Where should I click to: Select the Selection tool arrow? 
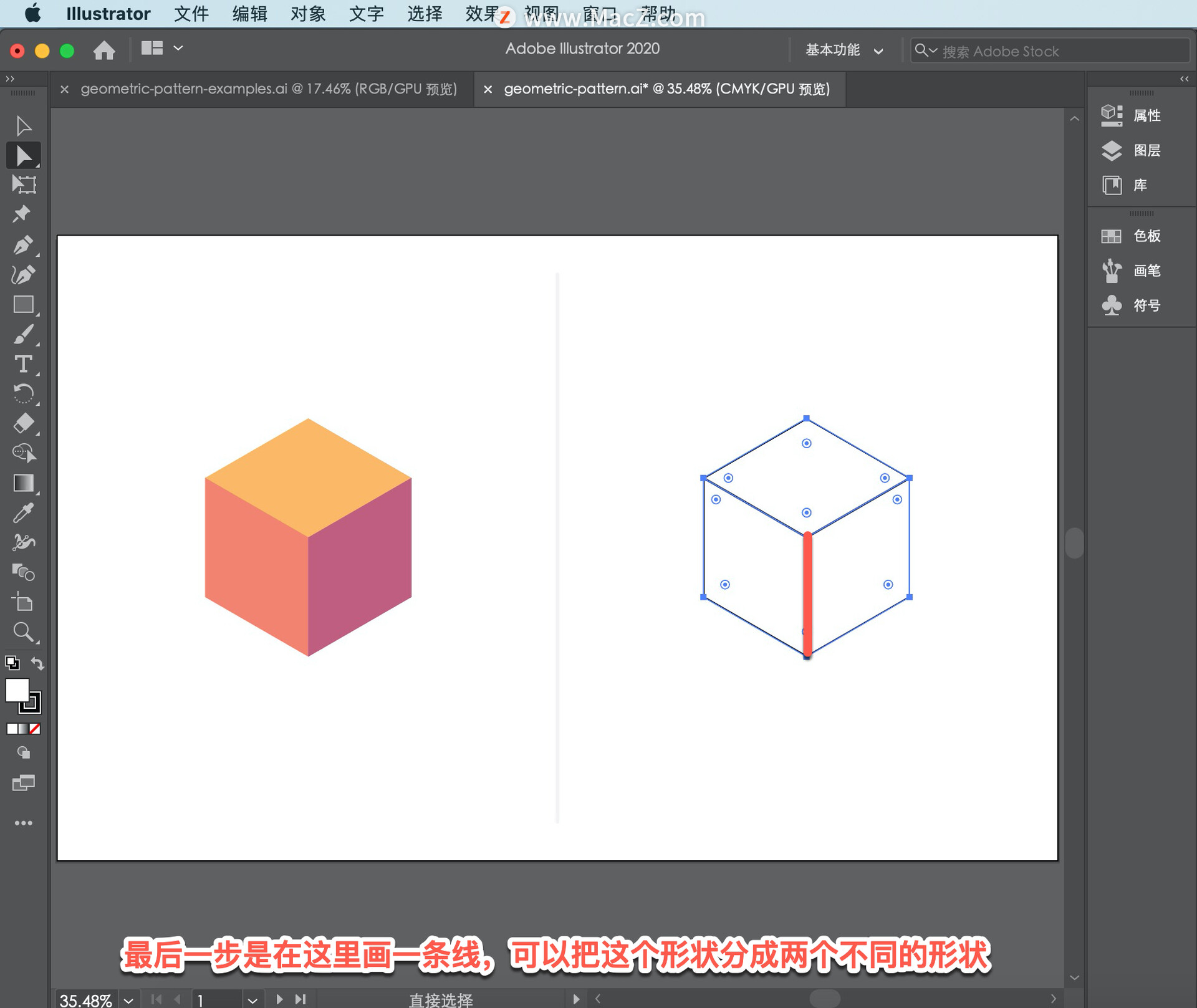tap(23, 125)
